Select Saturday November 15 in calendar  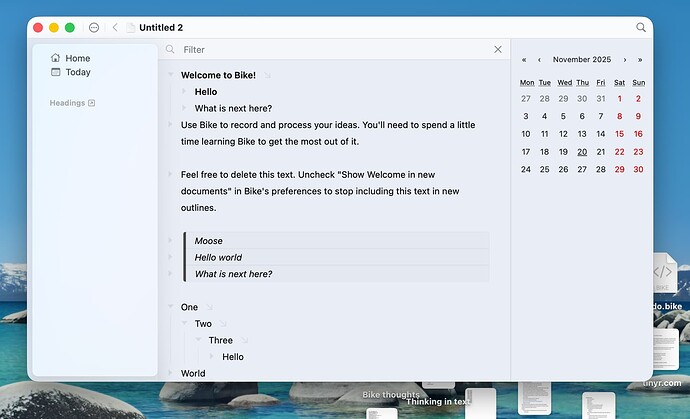coord(620,134)
